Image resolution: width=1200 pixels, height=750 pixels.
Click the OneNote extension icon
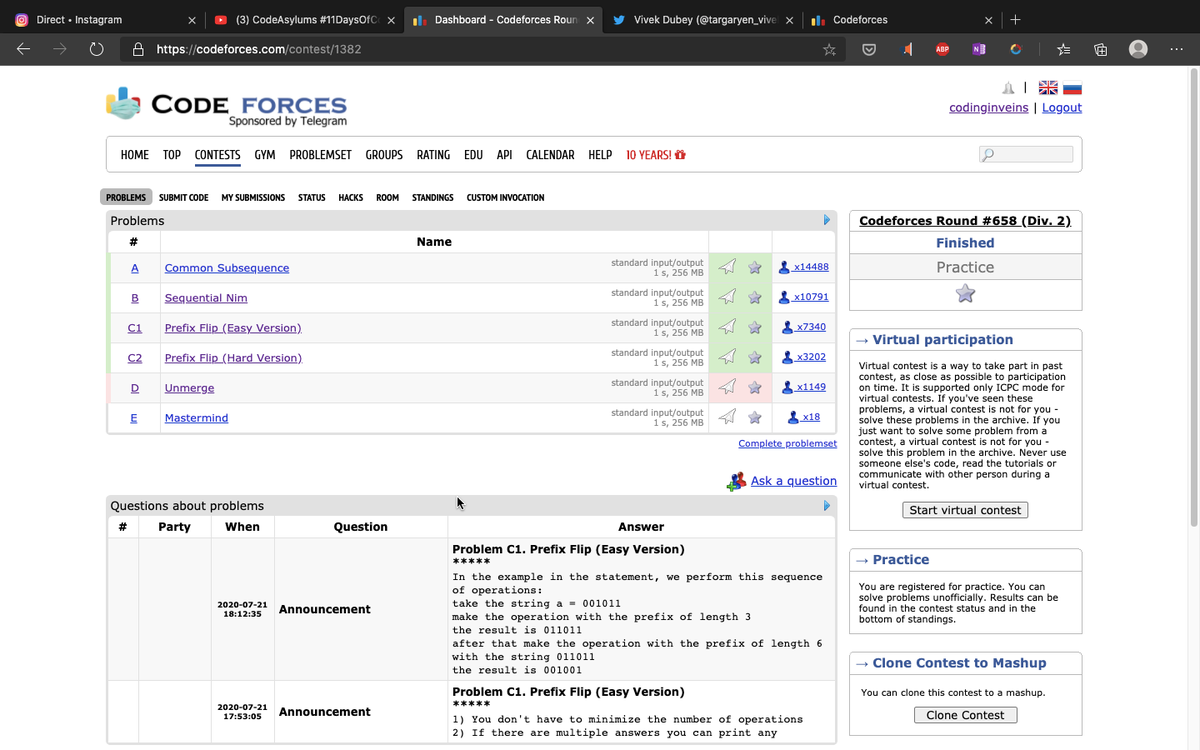pos(978,49)
